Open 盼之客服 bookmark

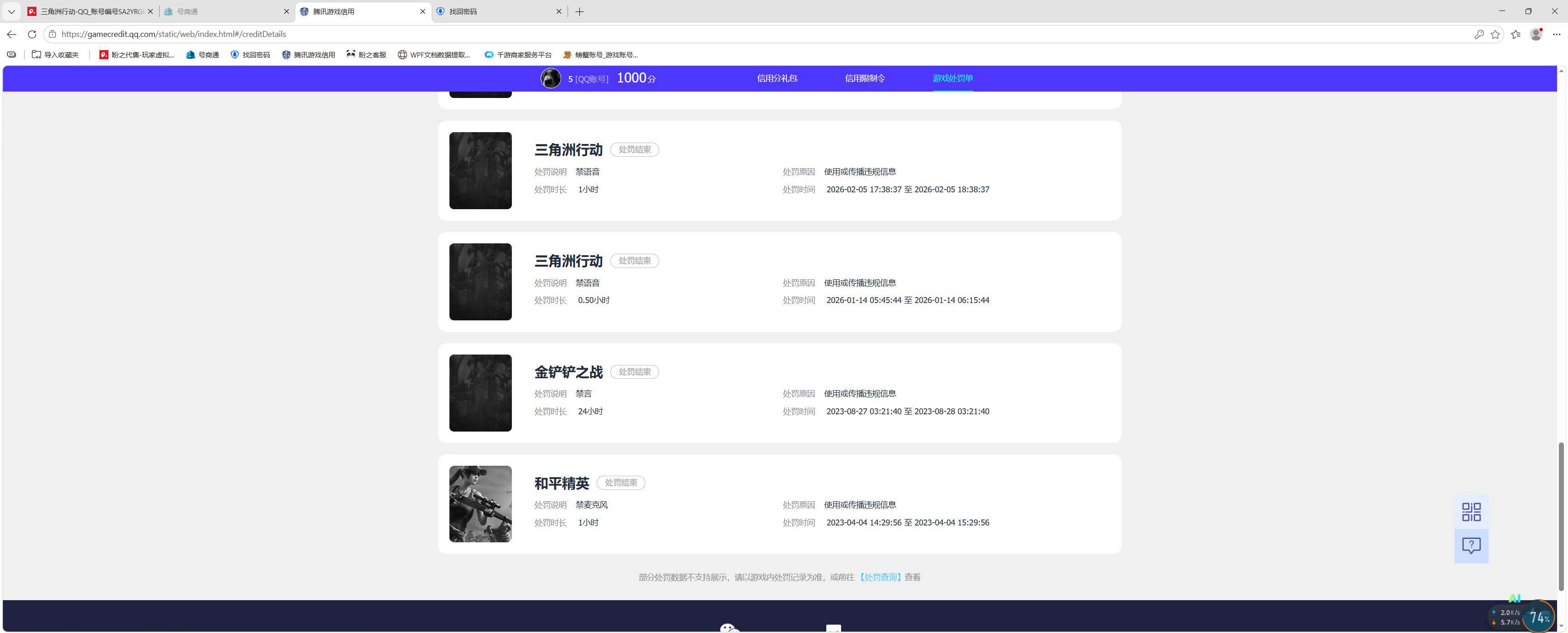point(366,55)
